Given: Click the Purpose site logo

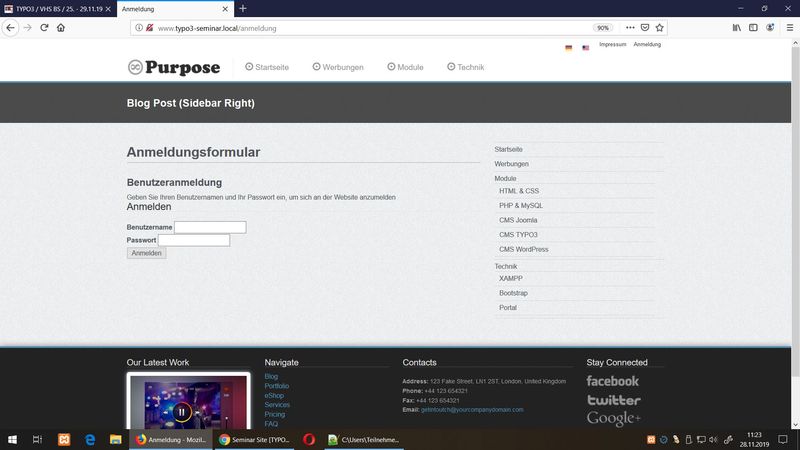Looking at the screenshot, I should point(174,67).
